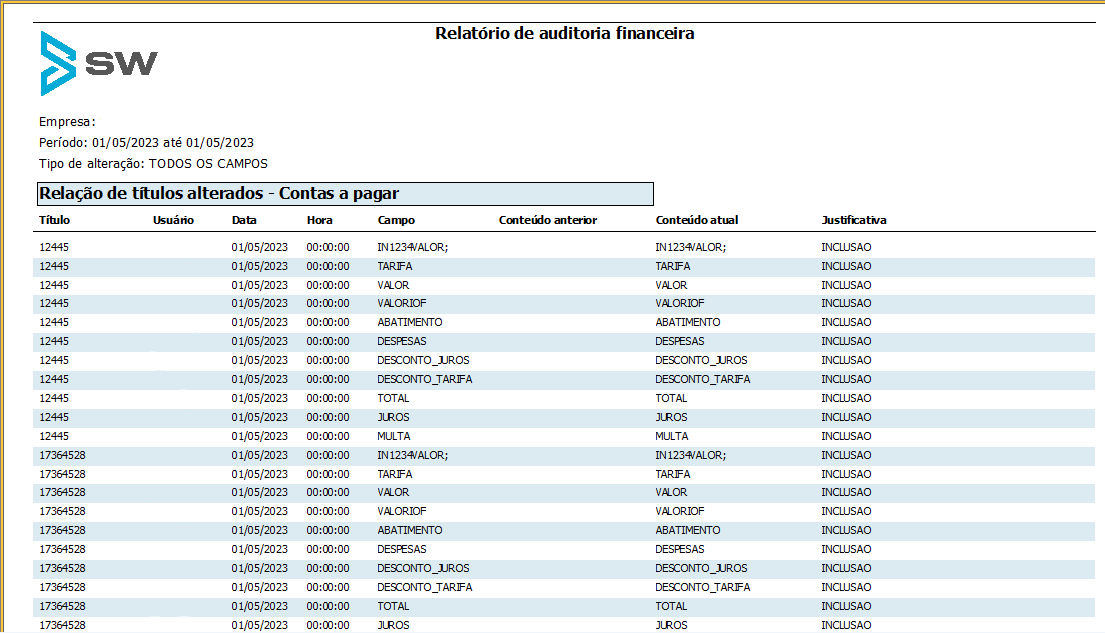Click 'INCLUSAO' in the 17364528 TOTAL row
Viewport: 1105px width, 633px height.
846,606
